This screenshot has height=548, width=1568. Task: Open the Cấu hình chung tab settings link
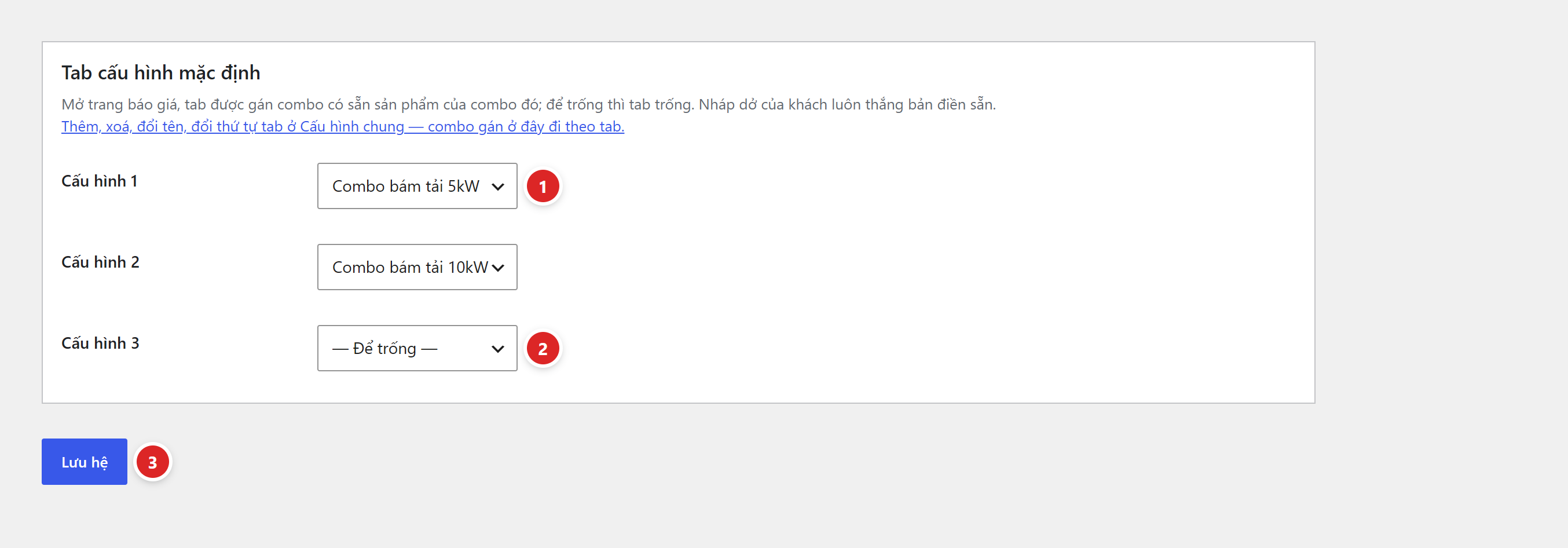343,126
